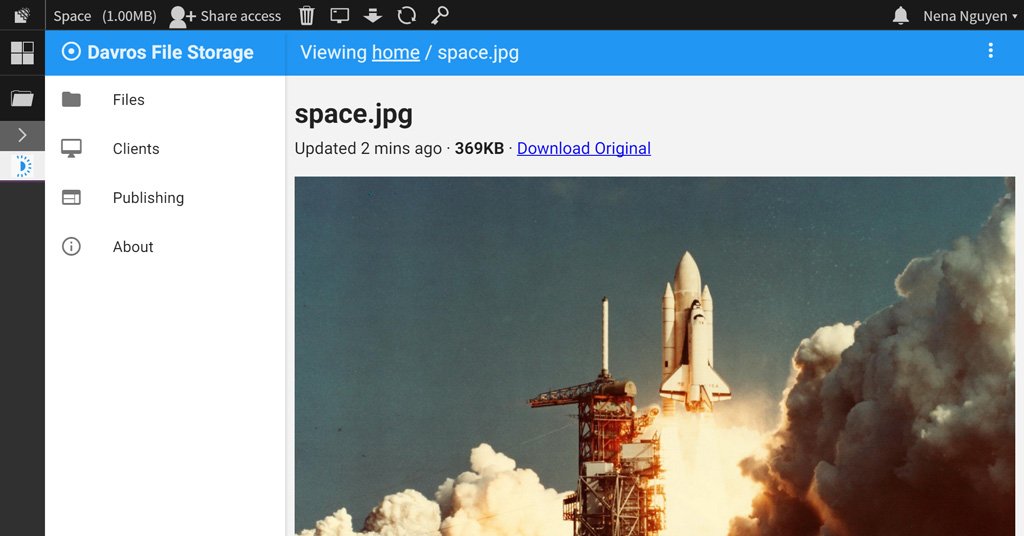The width and height of the screenshot is (1024, 536).
Task: Open webkey options with key icon
Action: click(440, 15)
